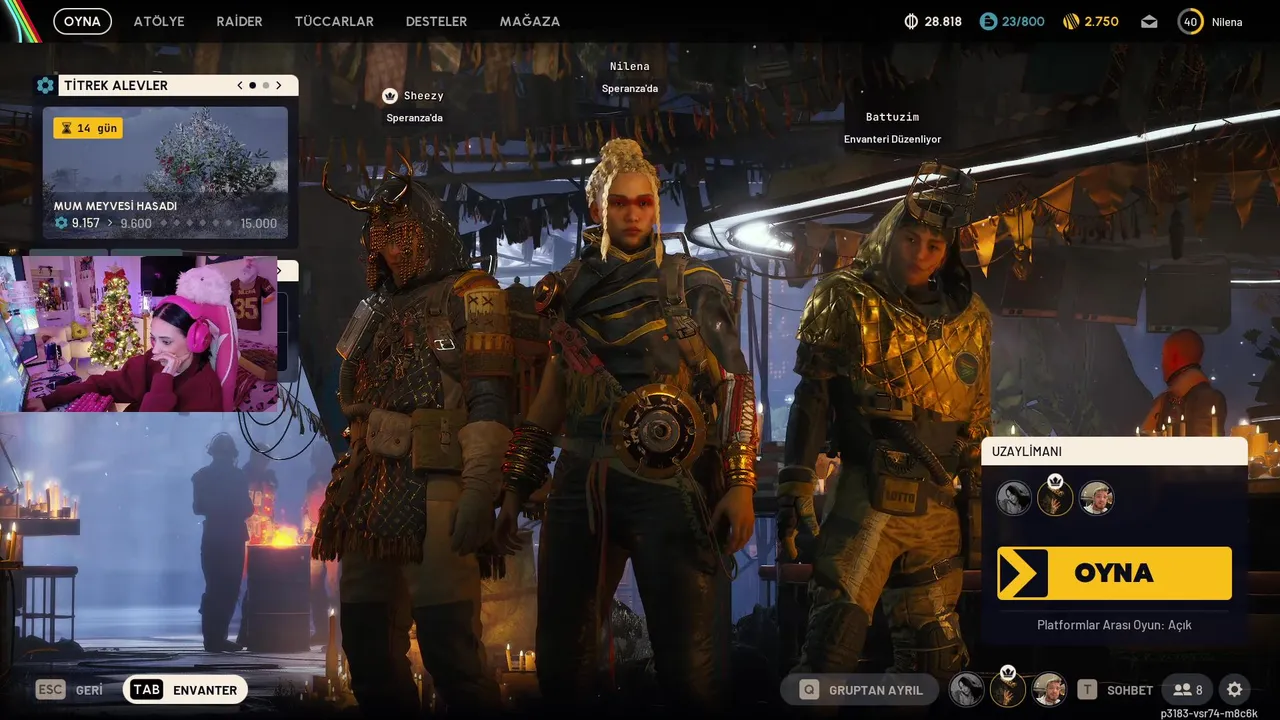The width and height of the screenshot is (1280, 720).
Task: Open Nilena profile name
Action: click(x=1227, y=21)
